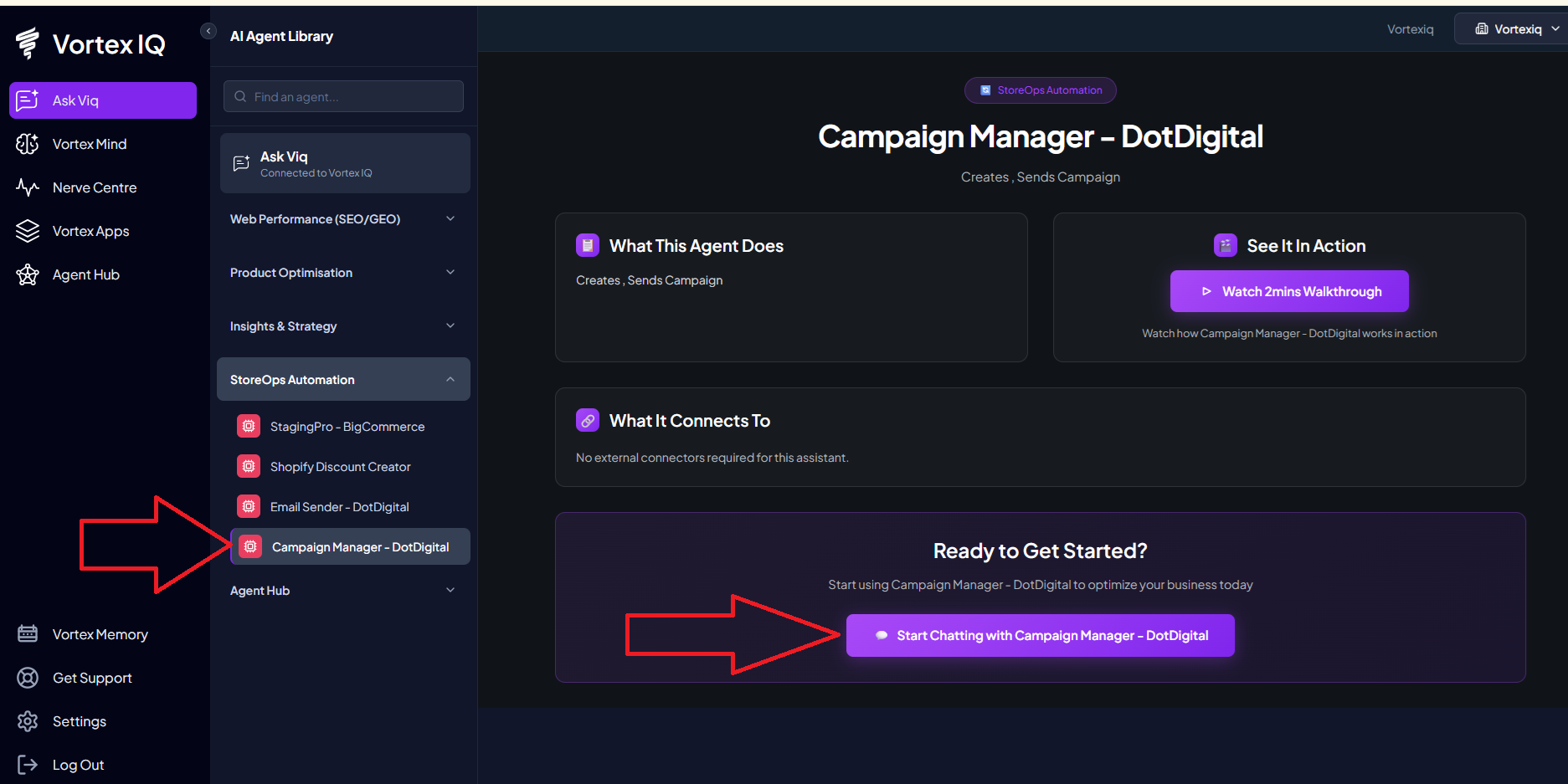Expand the Insights & Strategy category
The image size is (1568, 784).
pos(450,325)
